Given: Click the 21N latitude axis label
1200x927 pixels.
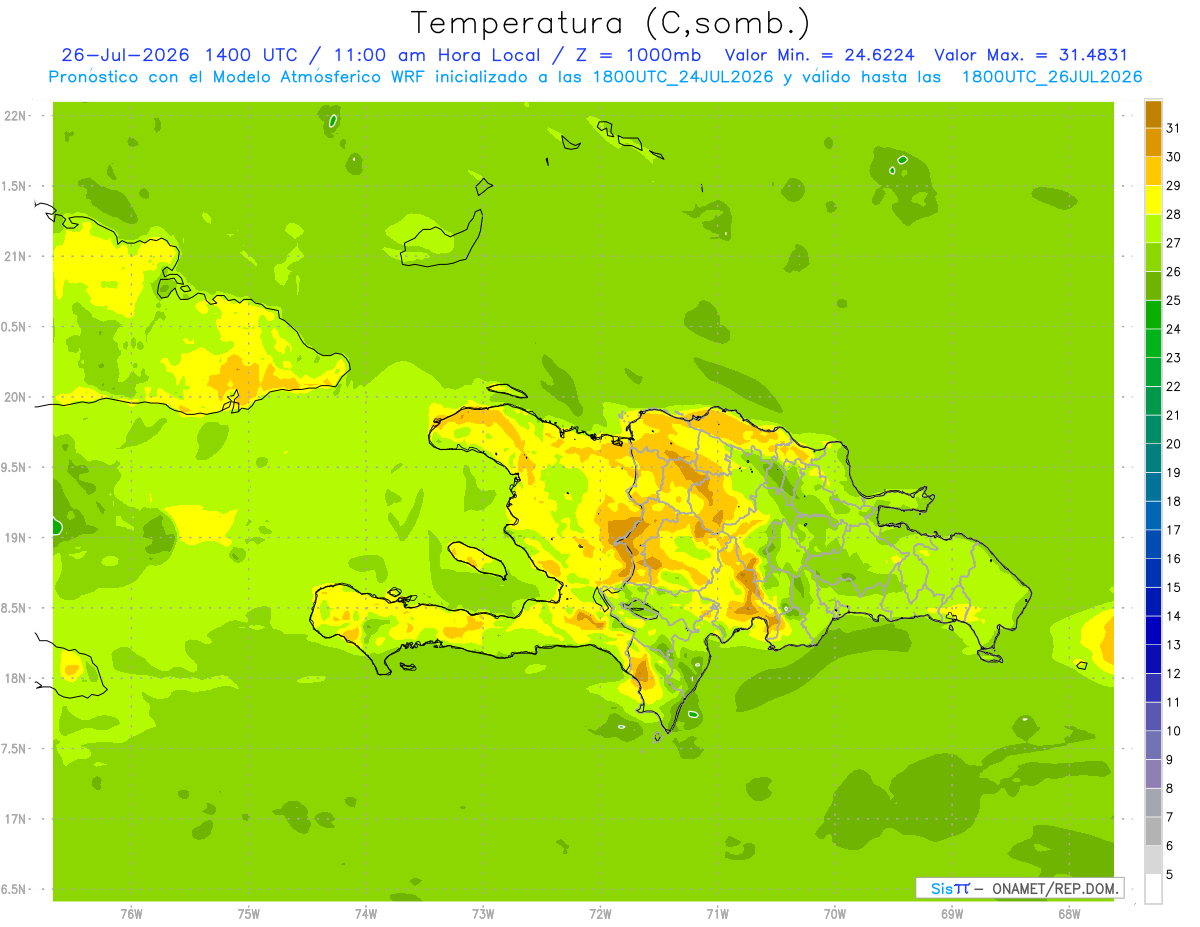Looking at the screenshot, I should (x=17, y=256).
